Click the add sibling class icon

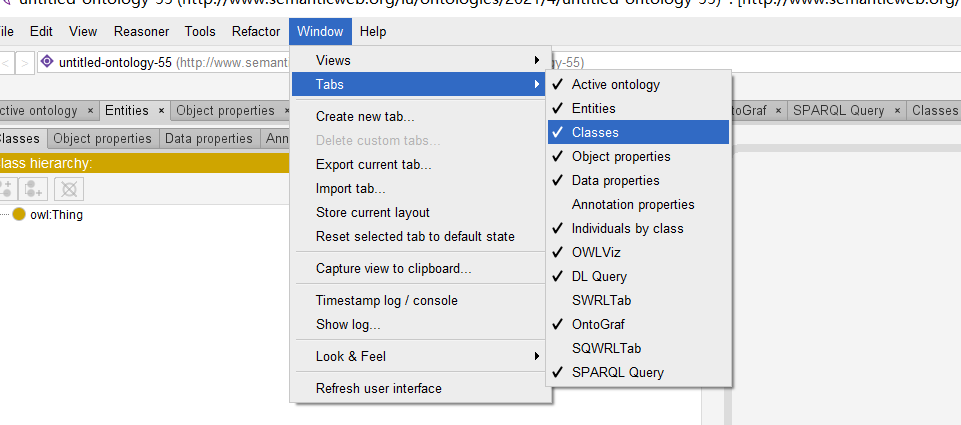tap(35, 188)
